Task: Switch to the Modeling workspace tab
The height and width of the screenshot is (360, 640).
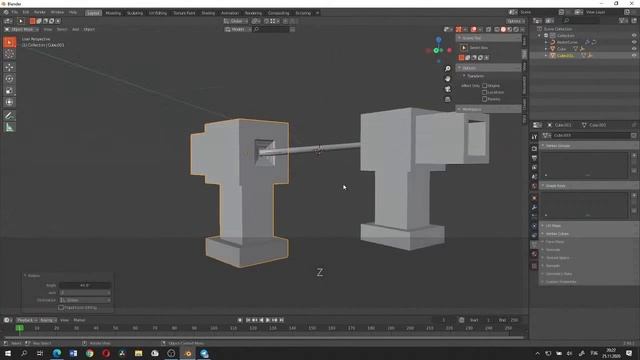Action: [113, 13]
